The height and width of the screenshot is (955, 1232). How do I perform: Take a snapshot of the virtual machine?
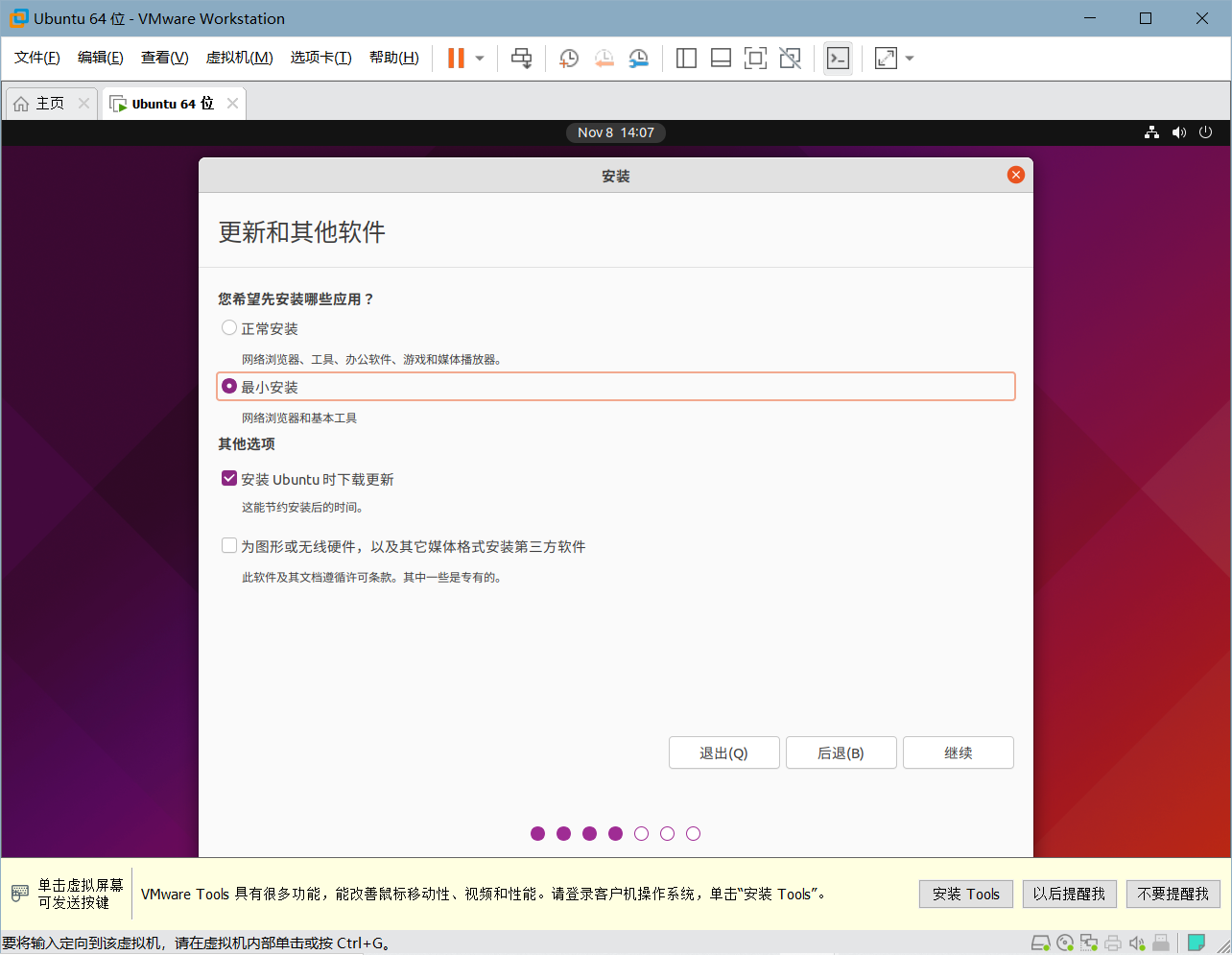569,59
